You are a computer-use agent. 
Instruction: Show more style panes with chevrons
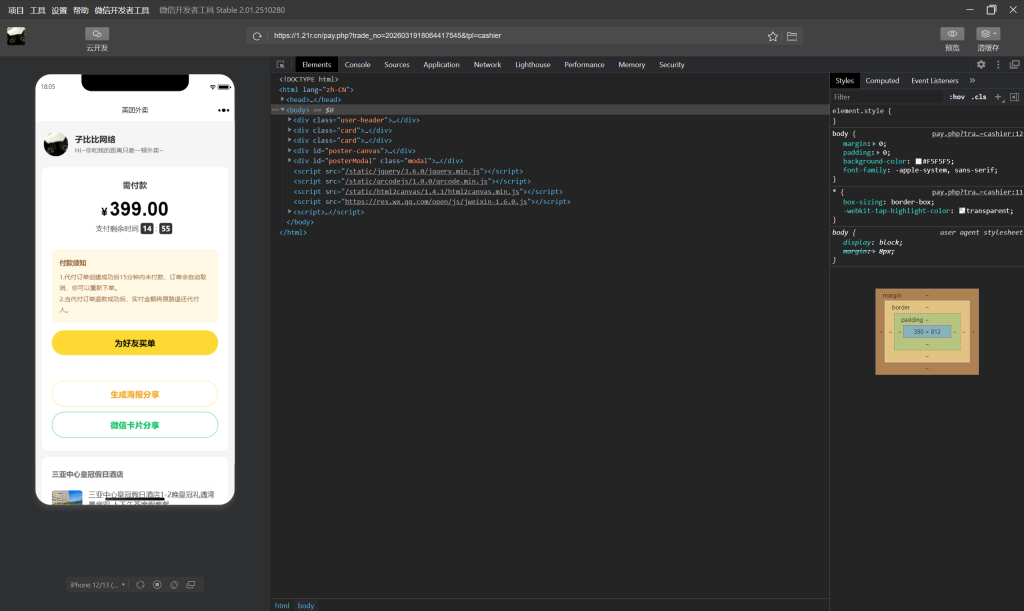pos(972,81)
